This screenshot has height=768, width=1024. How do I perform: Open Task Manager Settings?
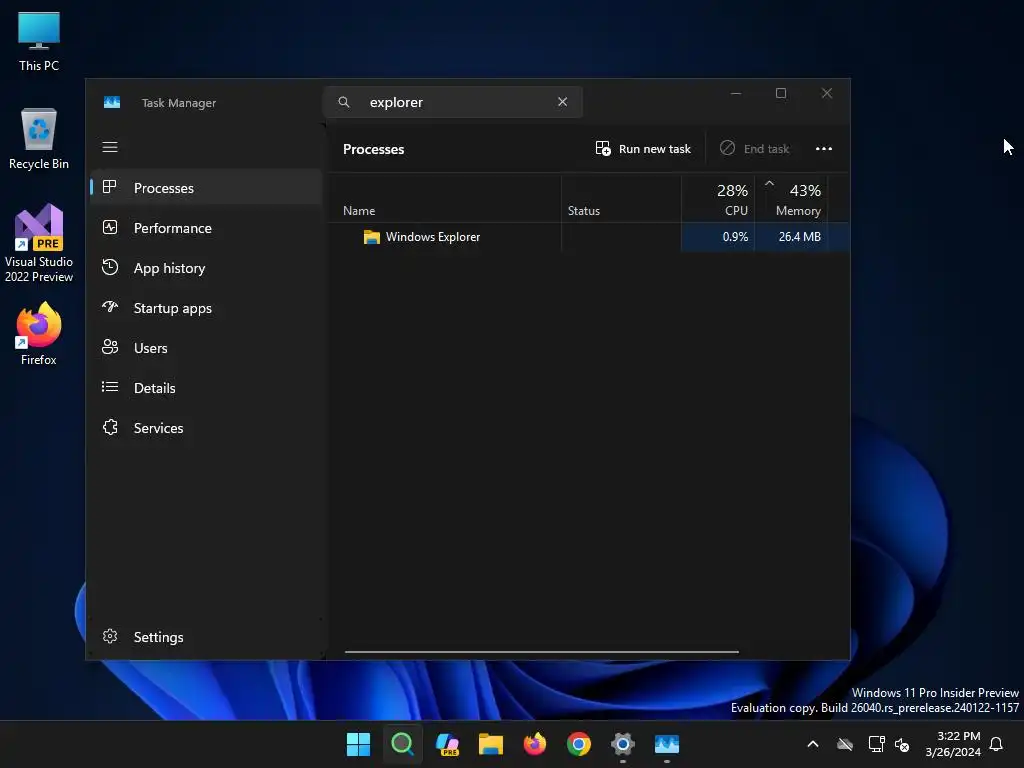pyautogui.click(x=206, y=637)
